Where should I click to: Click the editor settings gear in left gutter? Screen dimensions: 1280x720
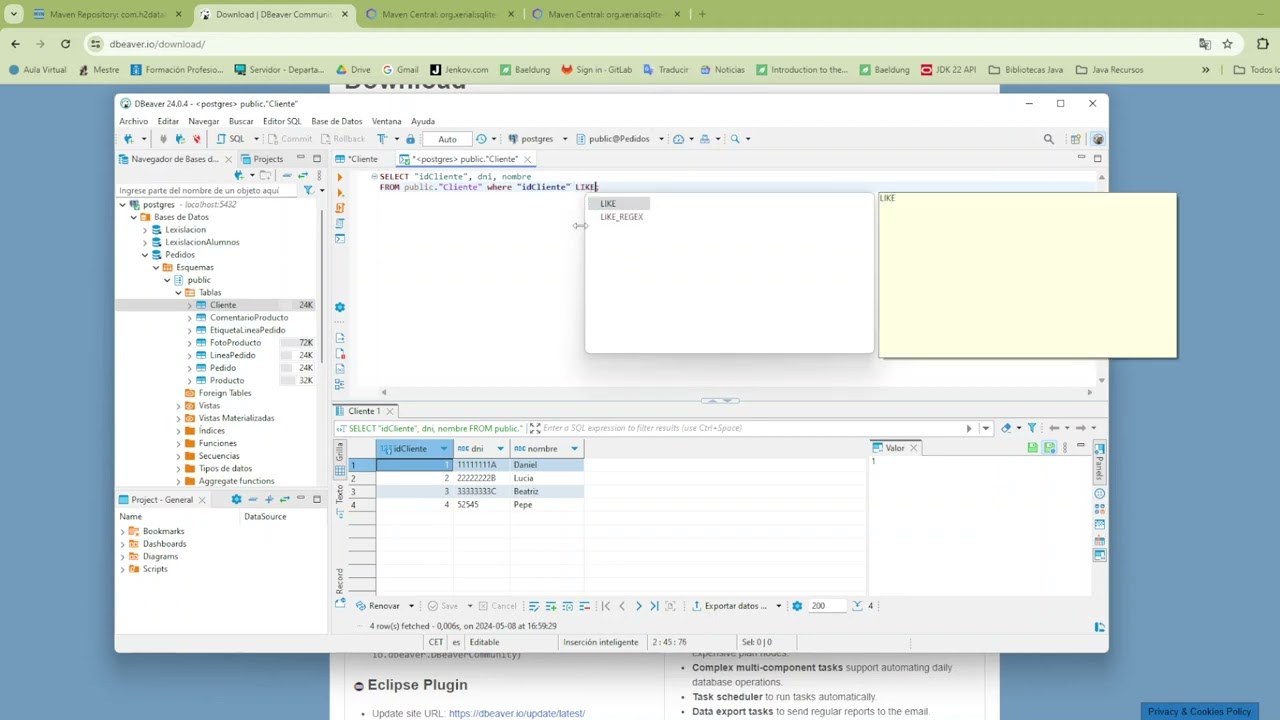340,307
